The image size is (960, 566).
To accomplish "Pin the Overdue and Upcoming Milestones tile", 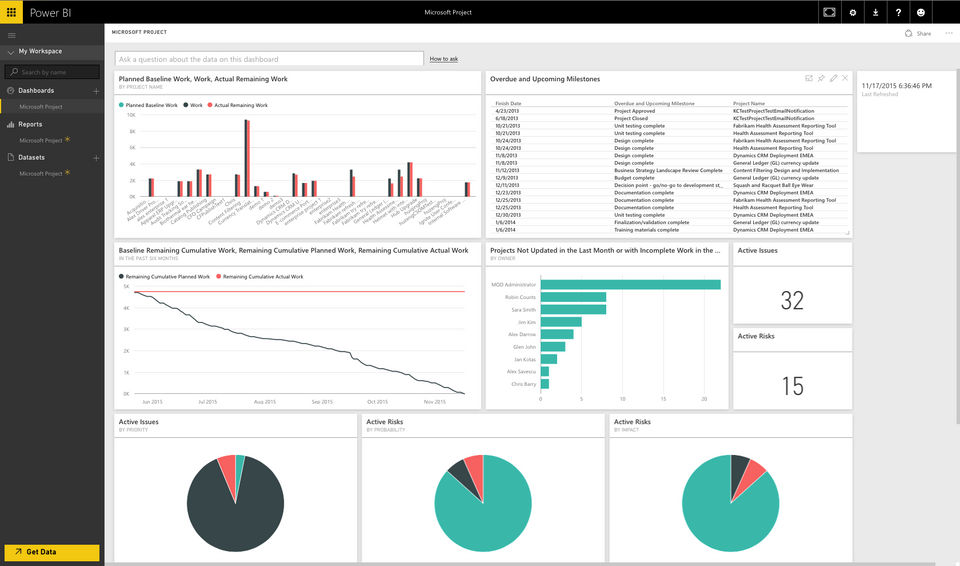I will (x=821, y=78).
